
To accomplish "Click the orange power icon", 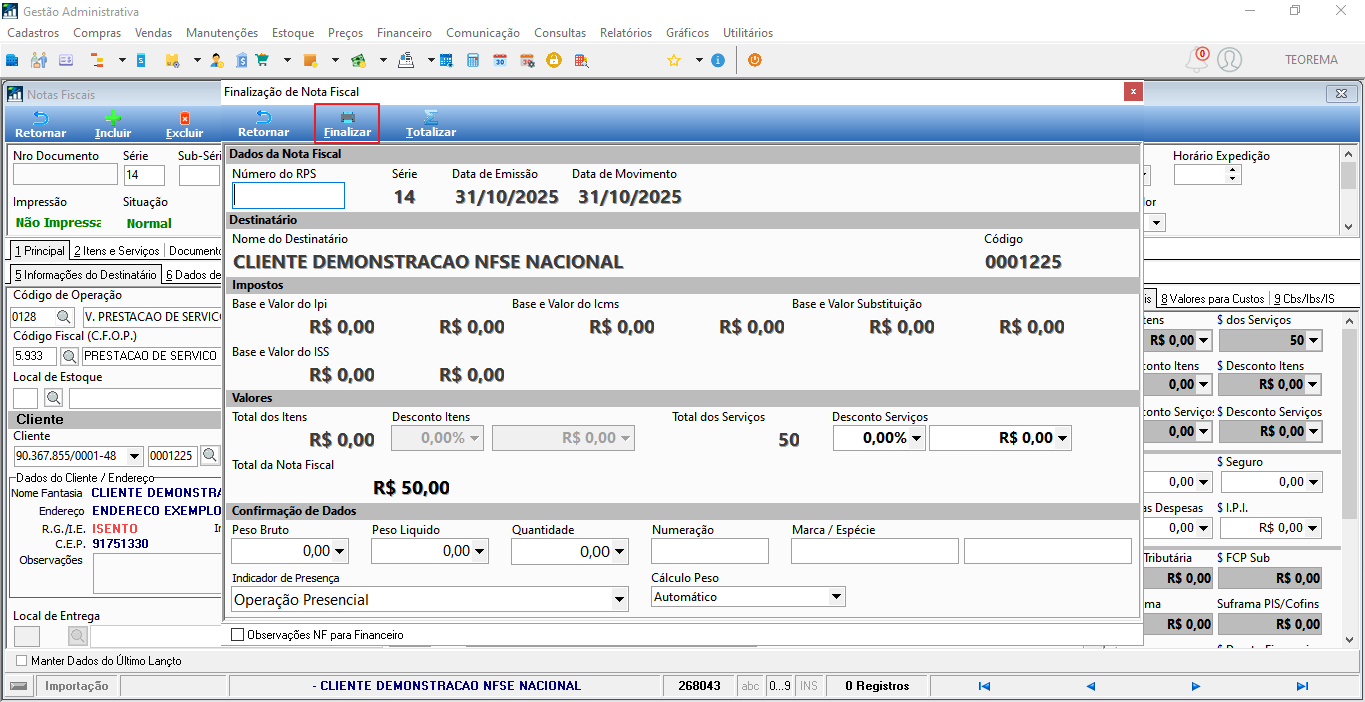I will click(755, 60).
